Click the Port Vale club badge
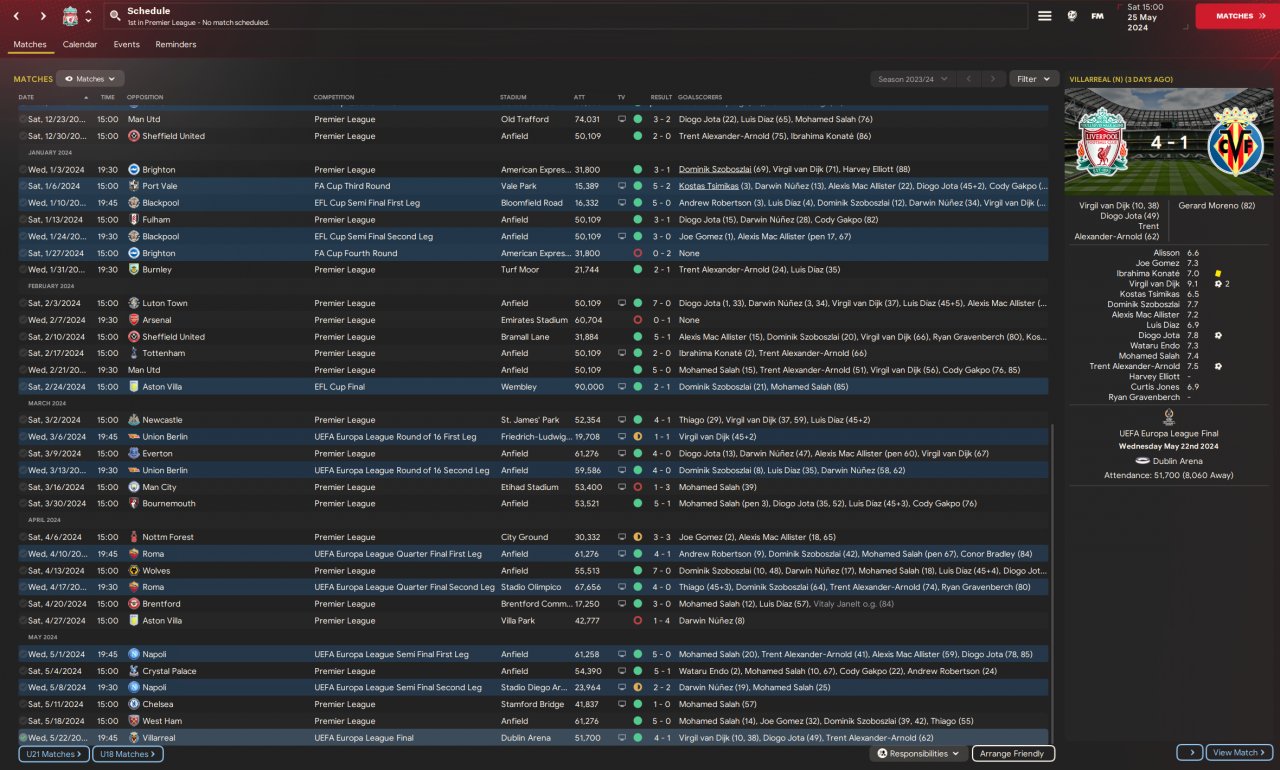 point(134,186)
